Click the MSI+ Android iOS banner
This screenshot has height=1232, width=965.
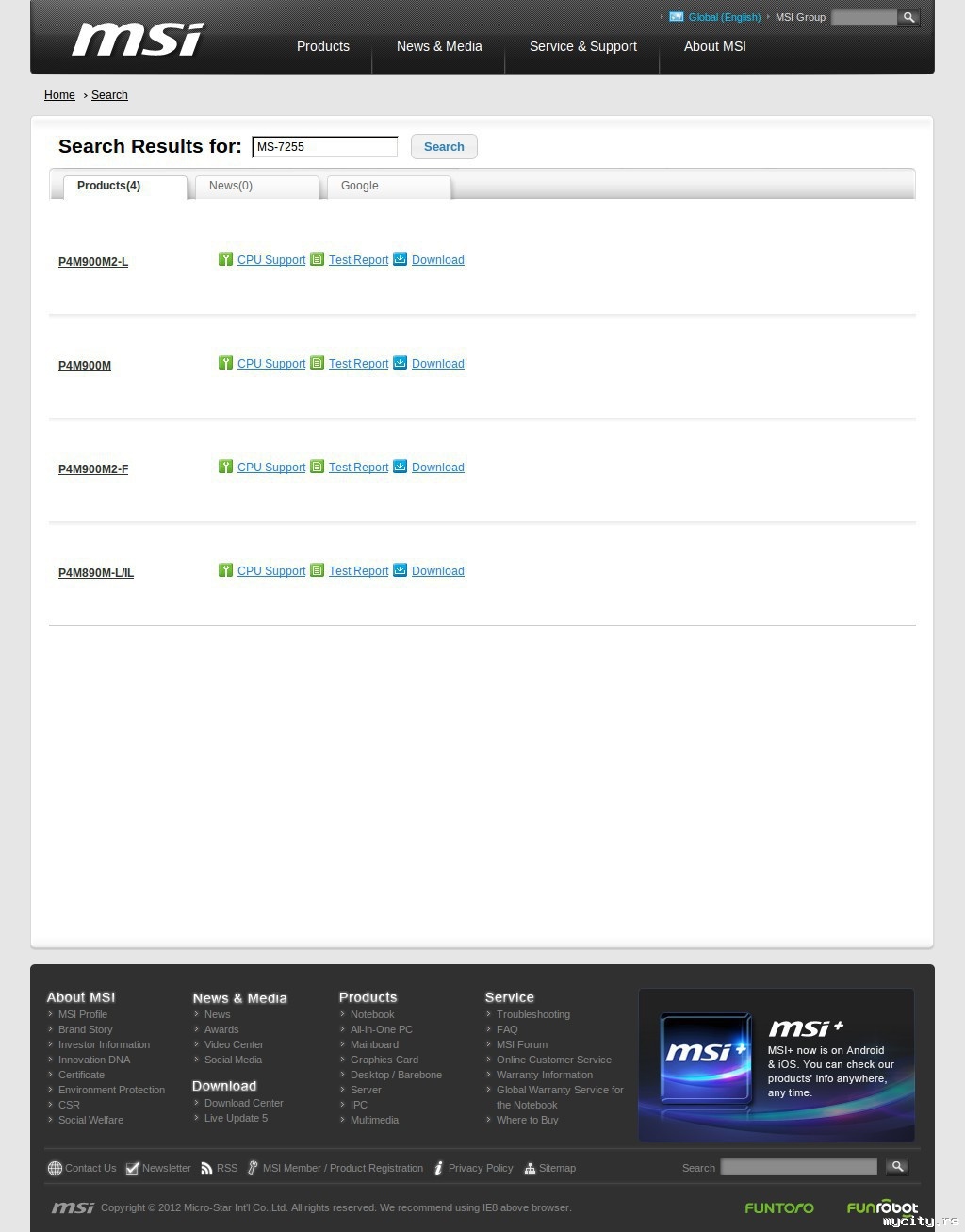[x=777, y=1065]
